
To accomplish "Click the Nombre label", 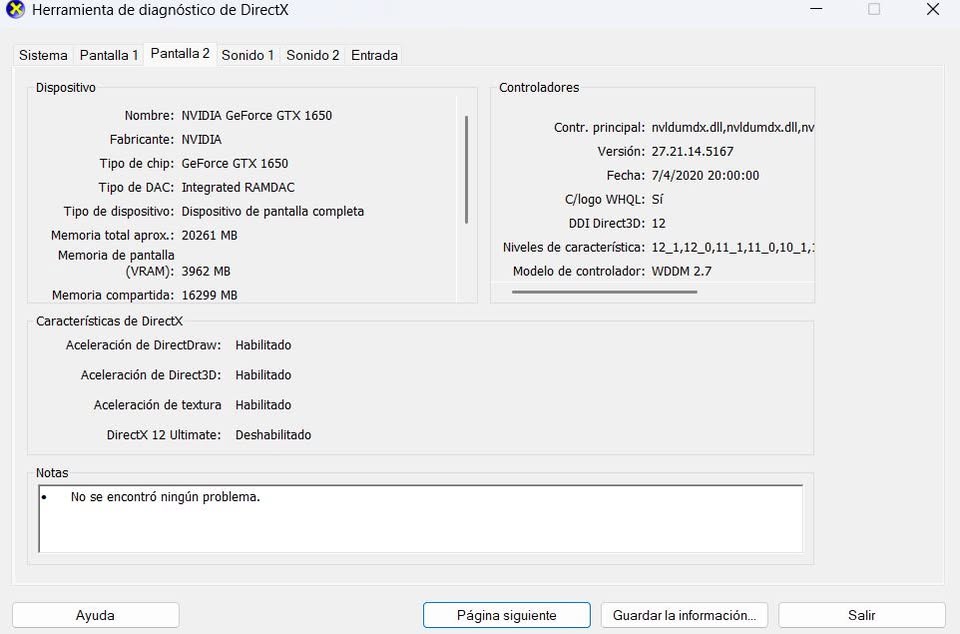I will pos(149,116).
